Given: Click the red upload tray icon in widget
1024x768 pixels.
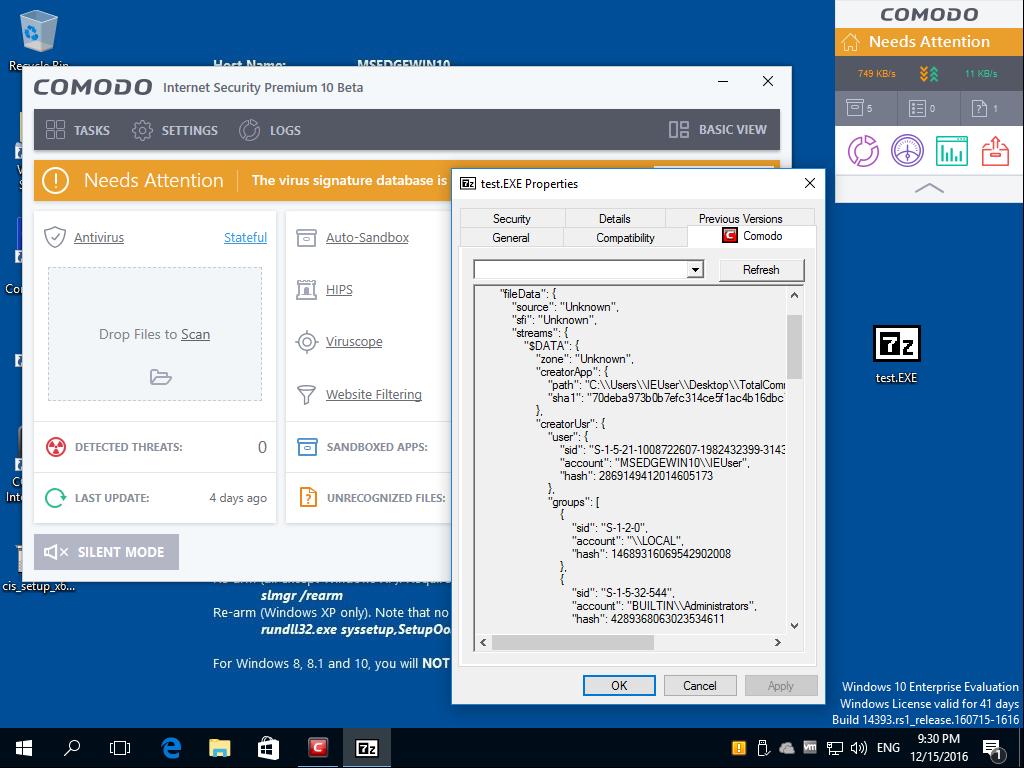Looking at the screenshot, I should (x=995, y=151).
